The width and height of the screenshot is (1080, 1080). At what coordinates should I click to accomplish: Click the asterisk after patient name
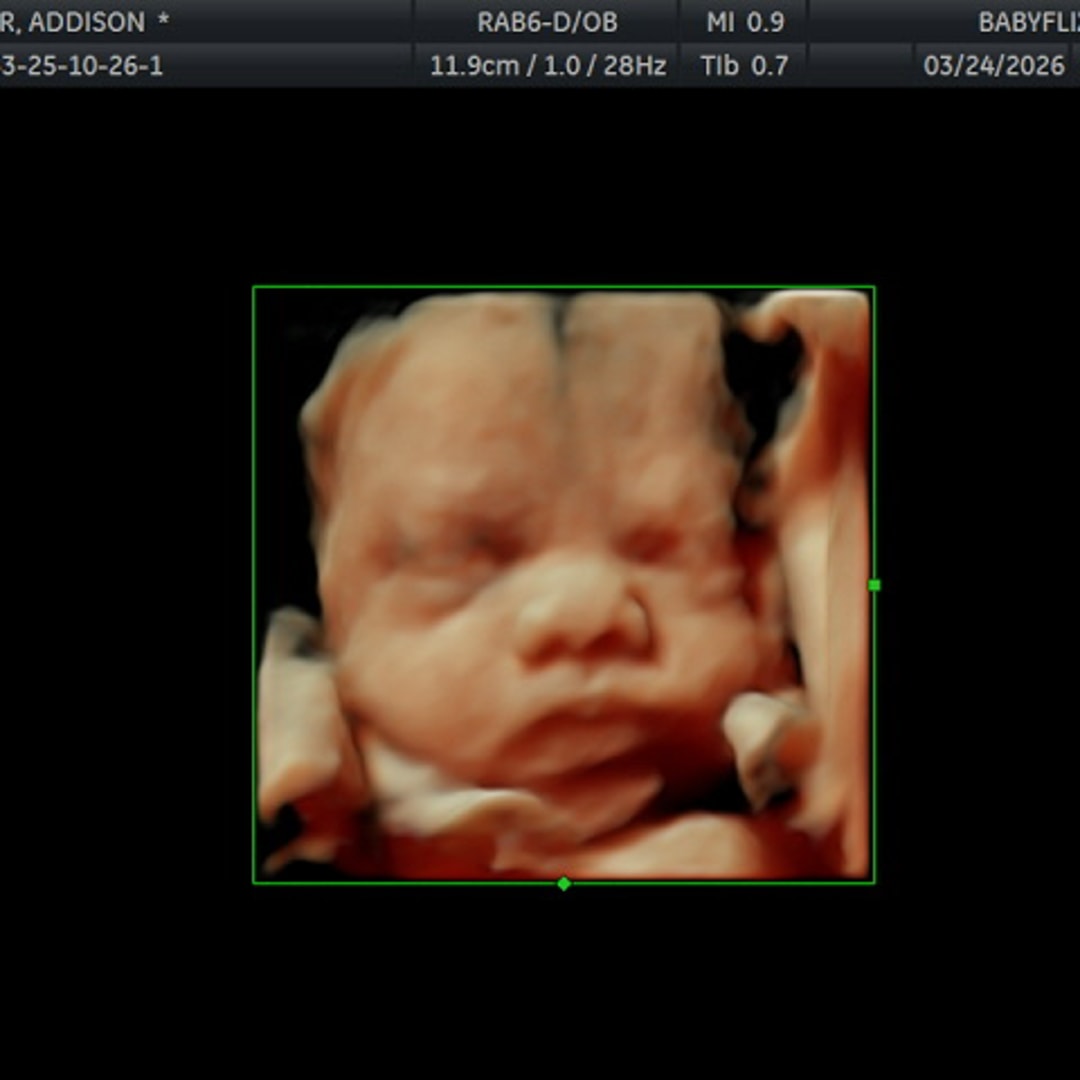coord(163,22)
